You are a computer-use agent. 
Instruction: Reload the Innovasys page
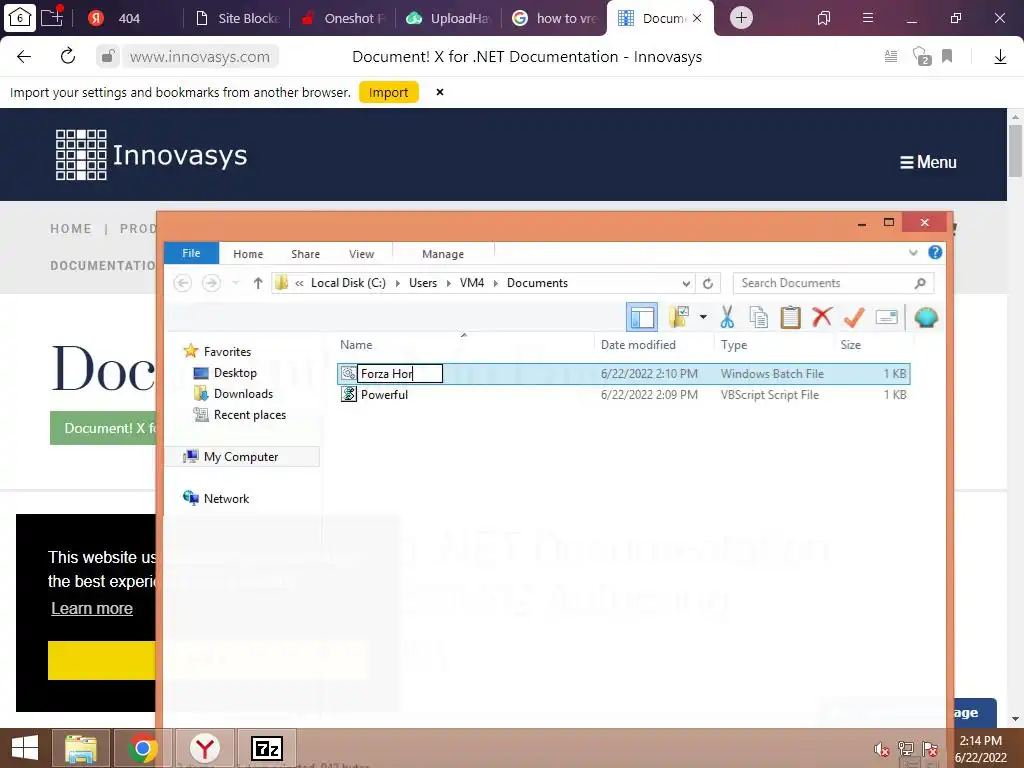(68, 56)
